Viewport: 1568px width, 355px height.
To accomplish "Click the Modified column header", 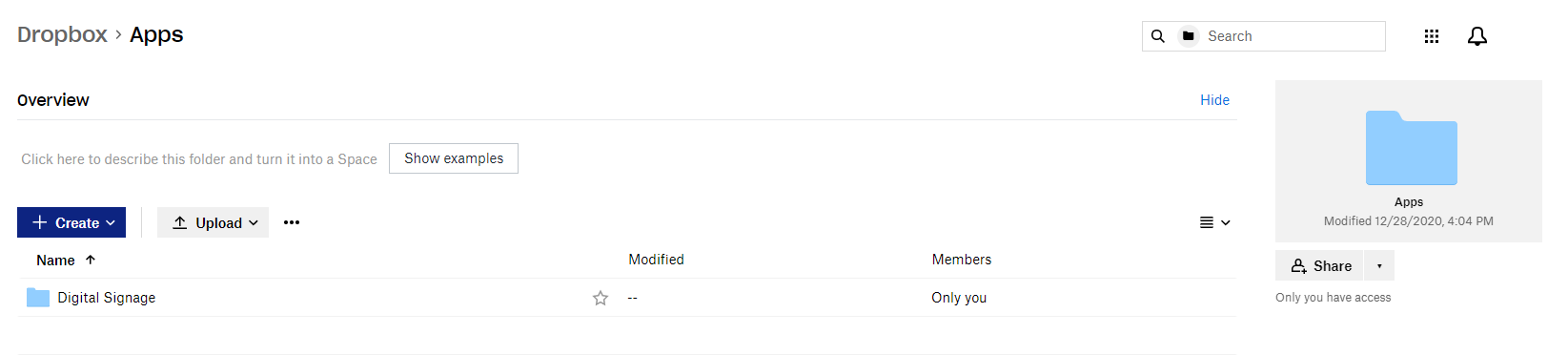I will tap(656, 260).
